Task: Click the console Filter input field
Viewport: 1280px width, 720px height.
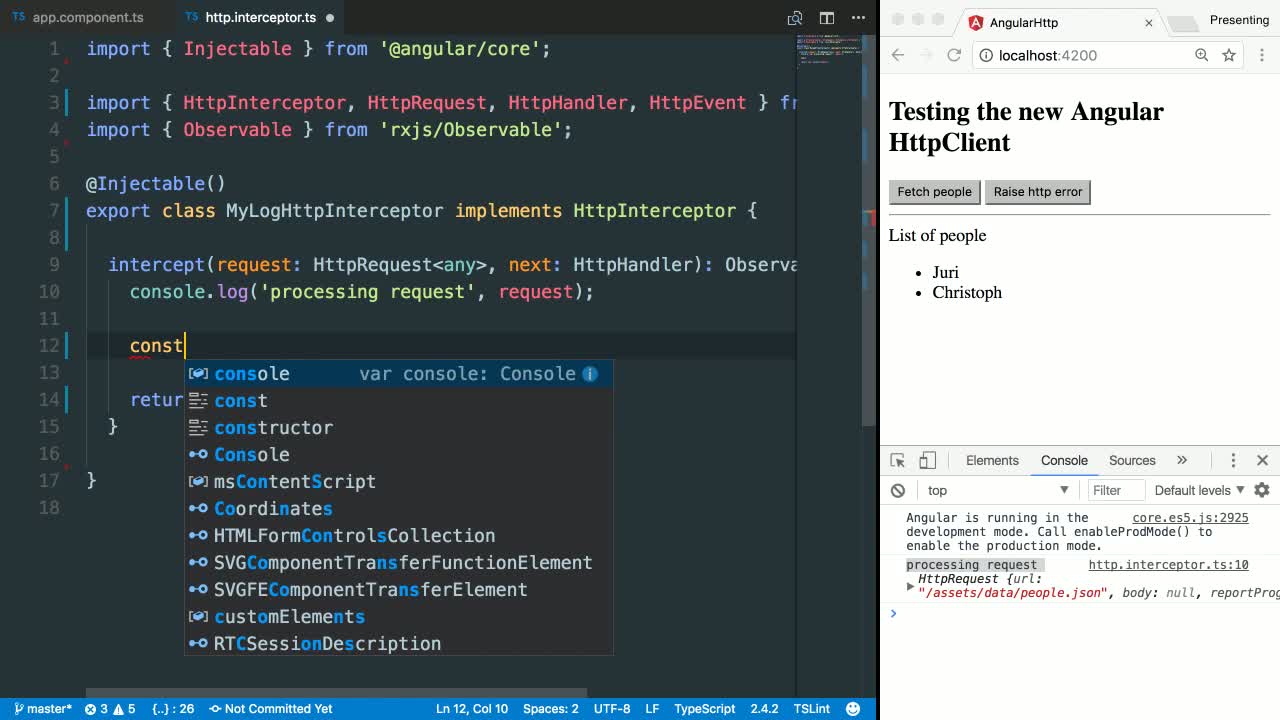Action: coord(1115,490)
